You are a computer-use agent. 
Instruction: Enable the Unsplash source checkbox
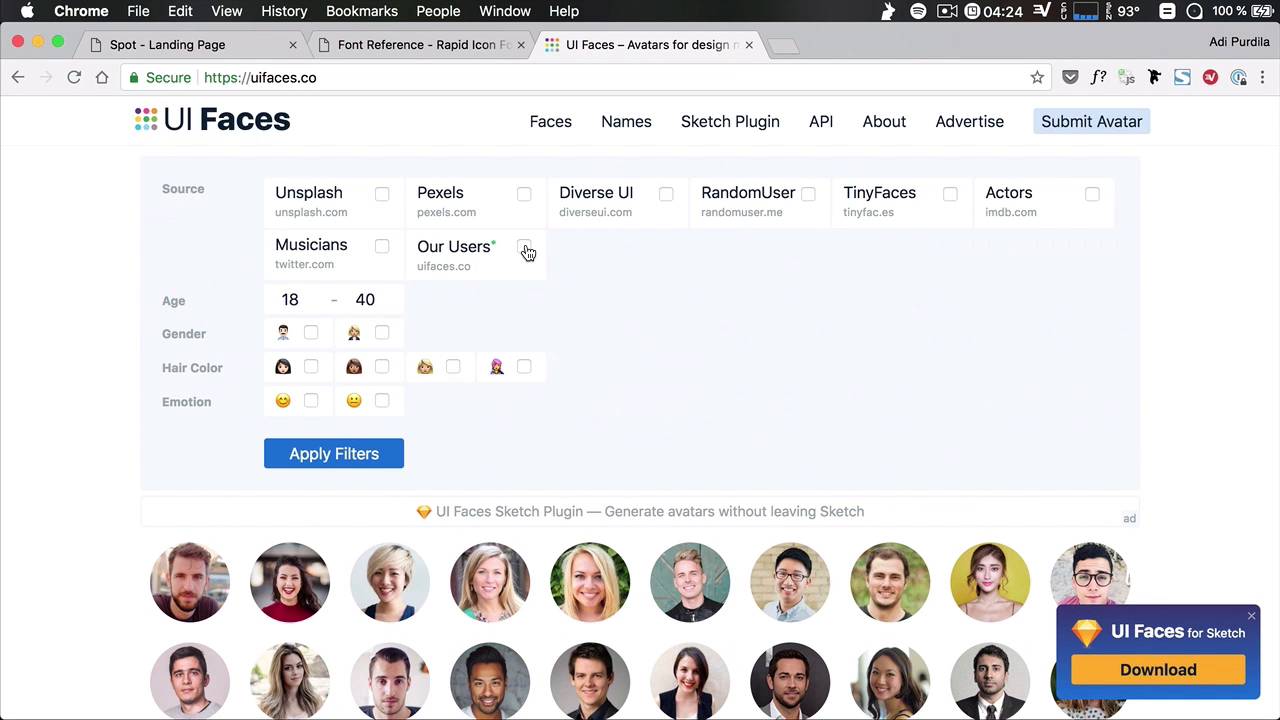(382, 194)
